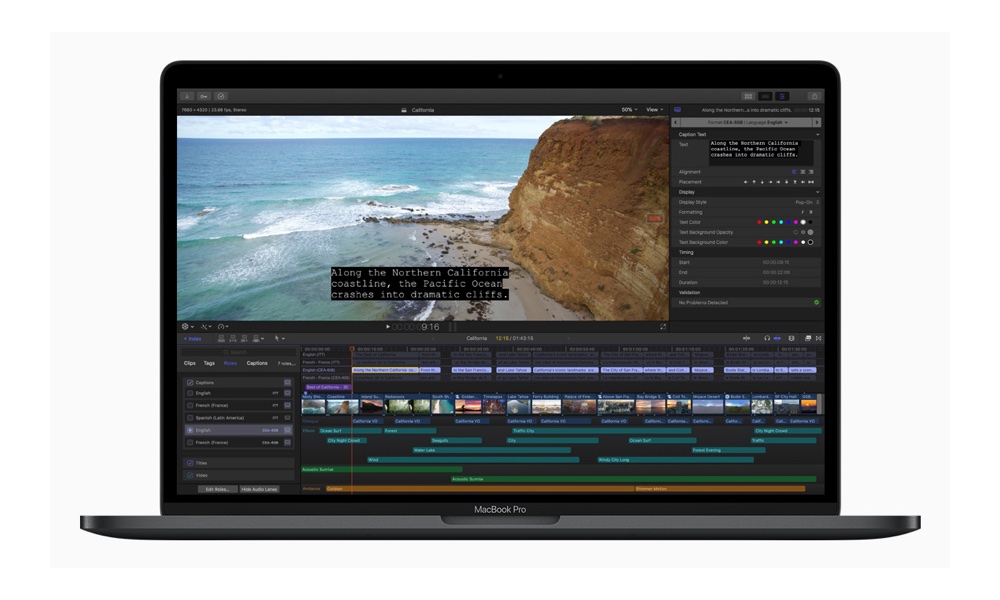The width and height of the screenshot is (1000, 600).
Task: Click the Import Media arrow icon
Action: coord(187,96)
